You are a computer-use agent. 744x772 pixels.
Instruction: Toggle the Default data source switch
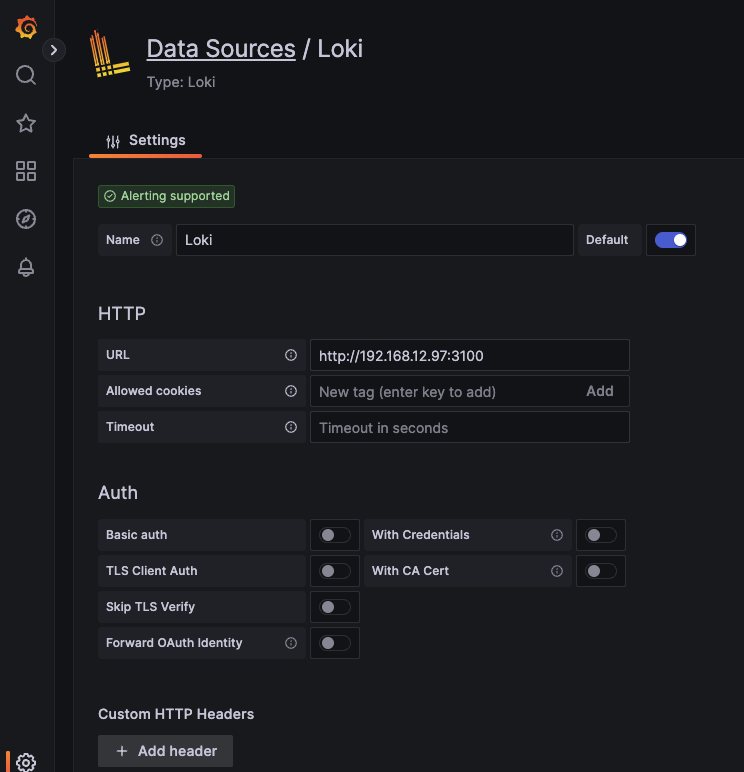click(671, 240)
